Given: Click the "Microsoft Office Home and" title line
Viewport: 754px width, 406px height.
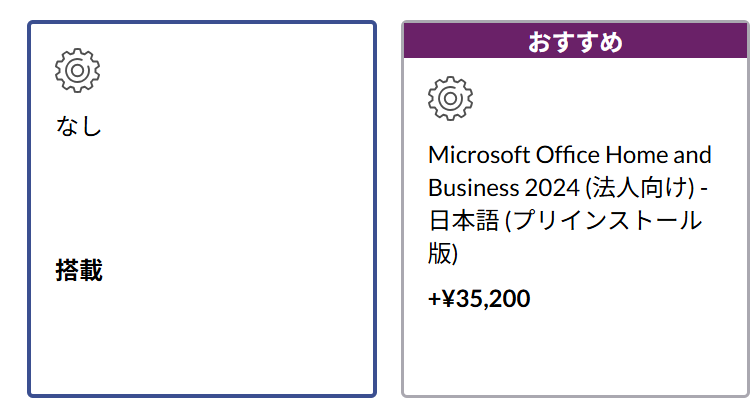Looking at the screenshot, I should 569,155.
